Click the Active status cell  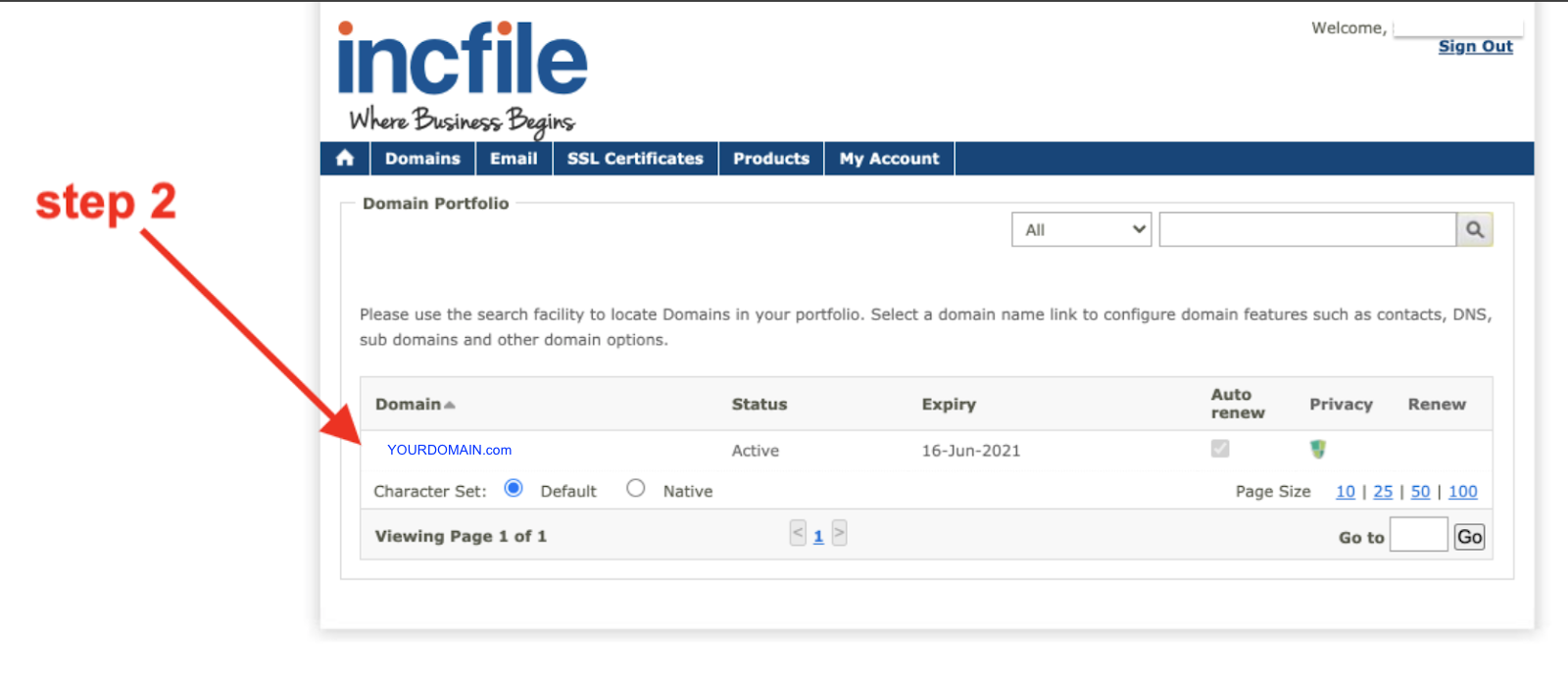click(756, 451)
